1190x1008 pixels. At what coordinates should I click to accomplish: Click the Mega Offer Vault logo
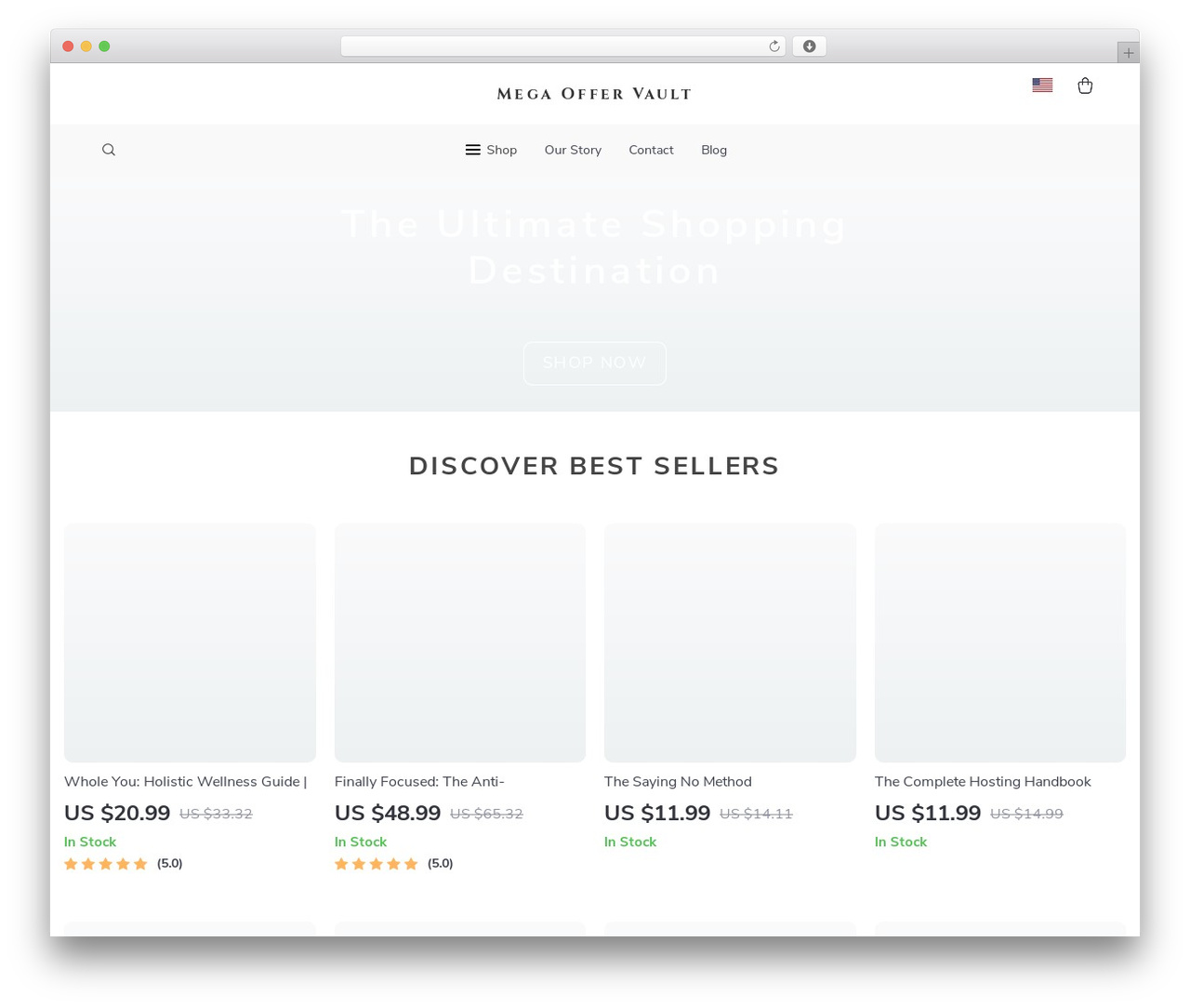click(594, 94)
